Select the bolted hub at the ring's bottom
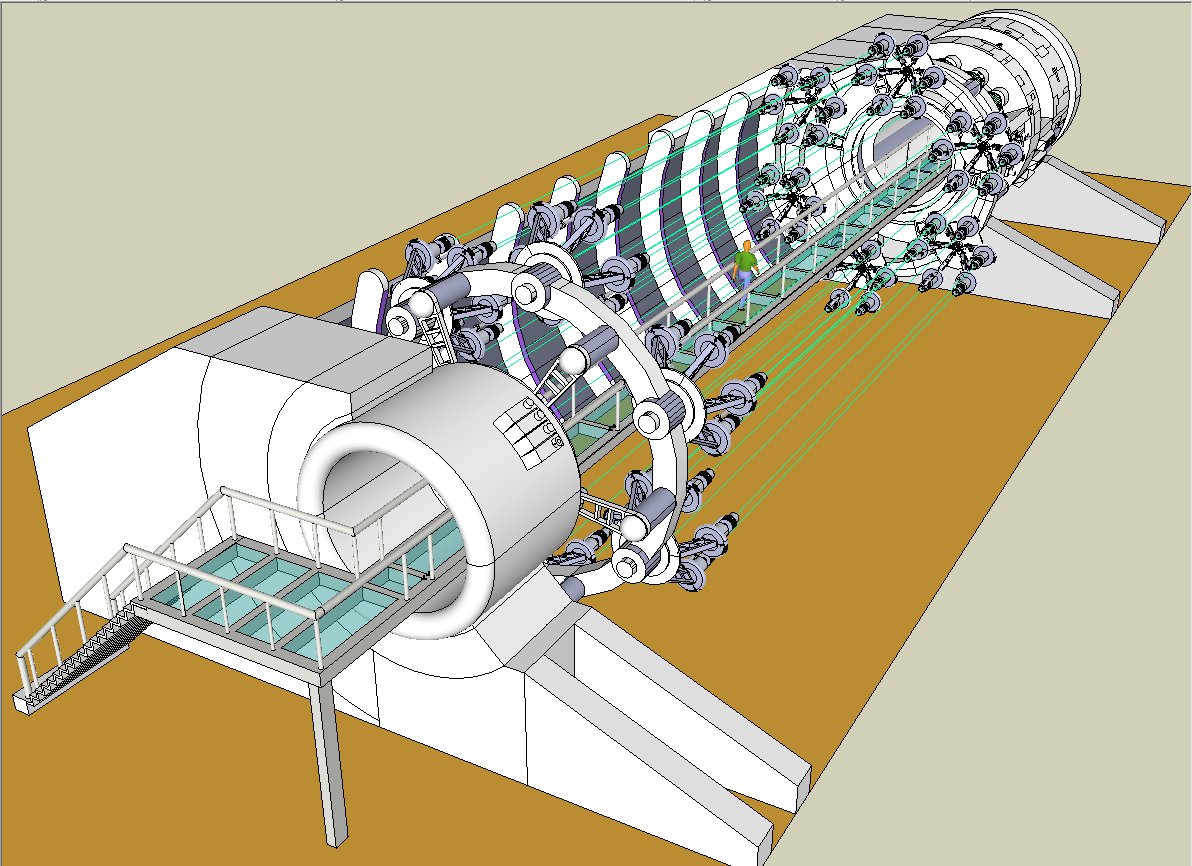 tap(632, 566)
